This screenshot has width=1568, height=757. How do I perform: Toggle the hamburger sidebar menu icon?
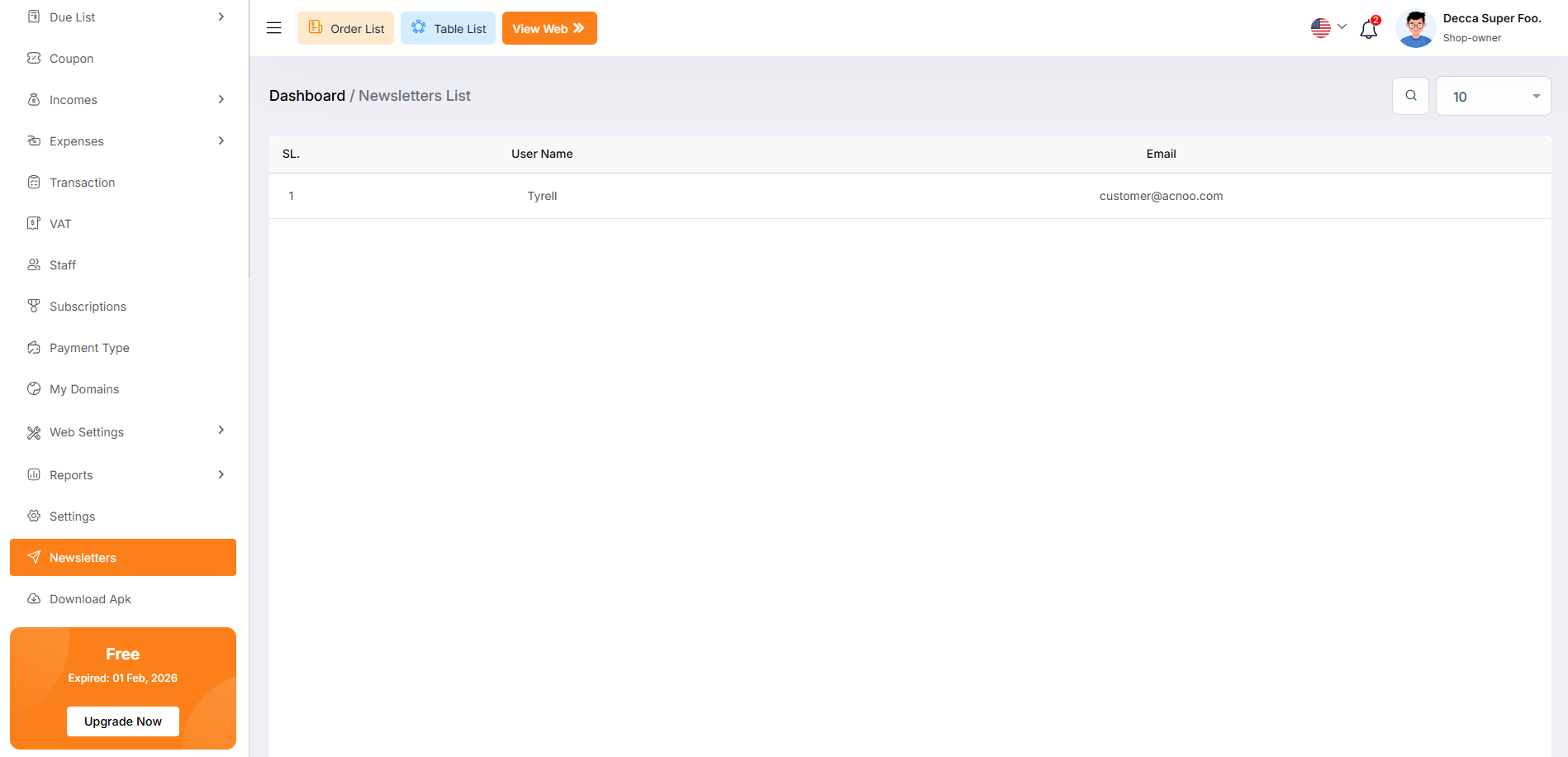pos(274,28)
